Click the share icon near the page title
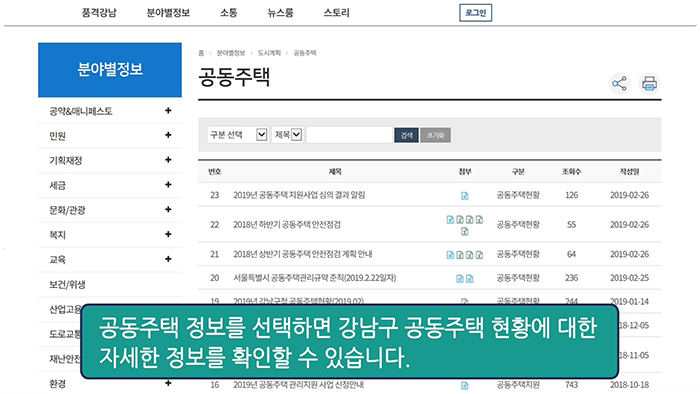The width and height of the screenshot is (700, 394). pos(620,84)
